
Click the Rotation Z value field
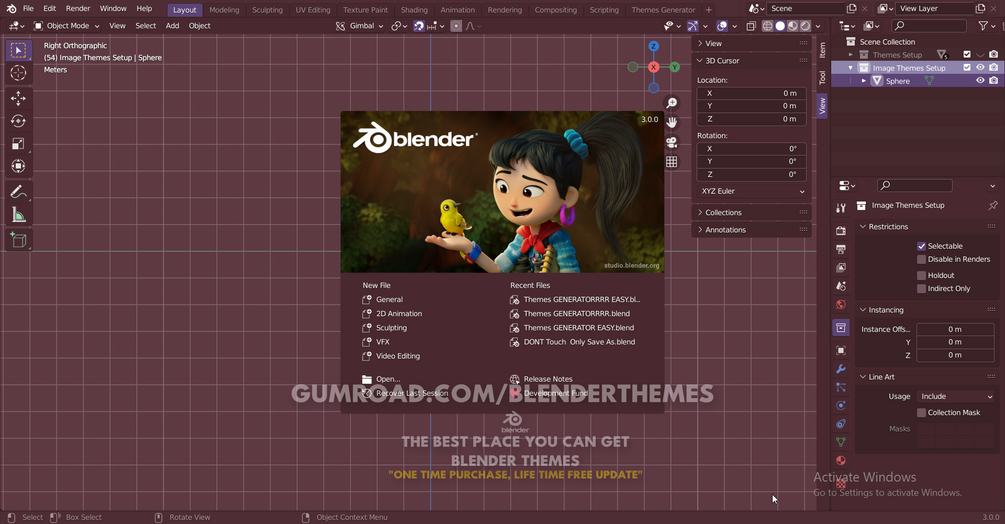(752, 174)
